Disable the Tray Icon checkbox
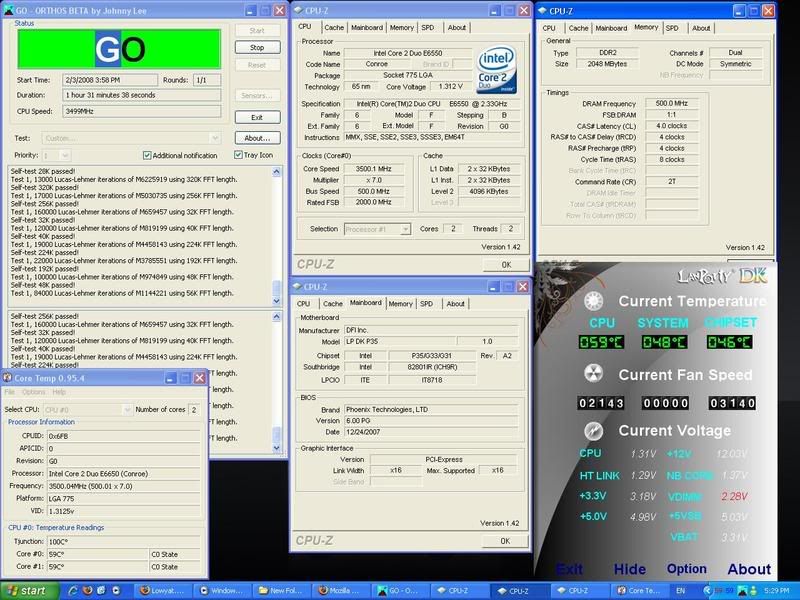This screenshot has height=600, width=800. 238,156
